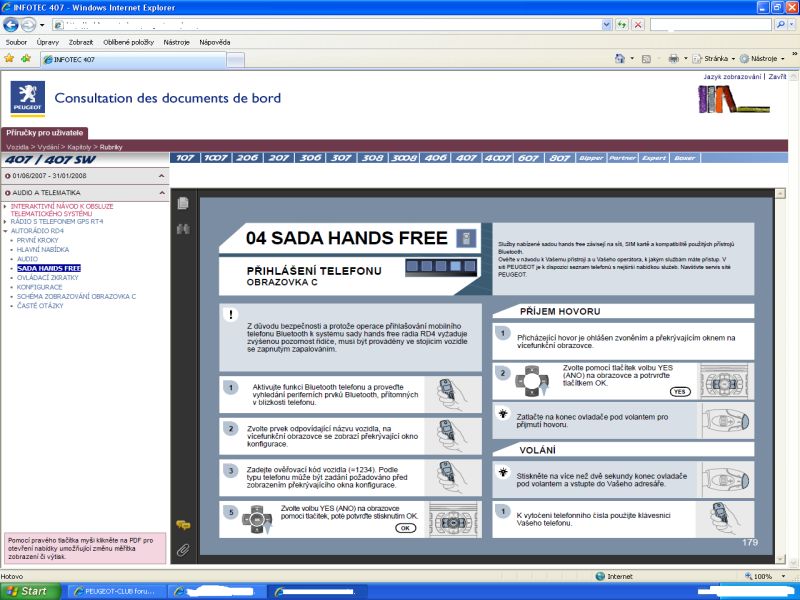Open the Oblíbené položky menu

pyautogui.click(x=128, y=42)
